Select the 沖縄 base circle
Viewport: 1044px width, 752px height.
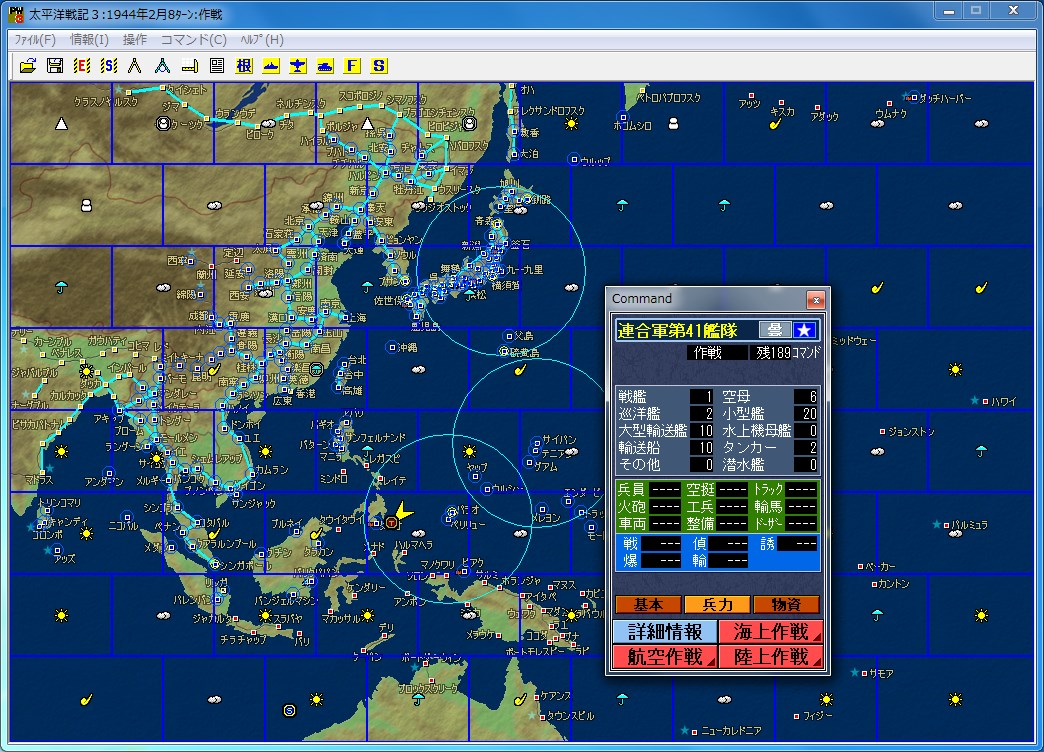[x=392, y=347]
